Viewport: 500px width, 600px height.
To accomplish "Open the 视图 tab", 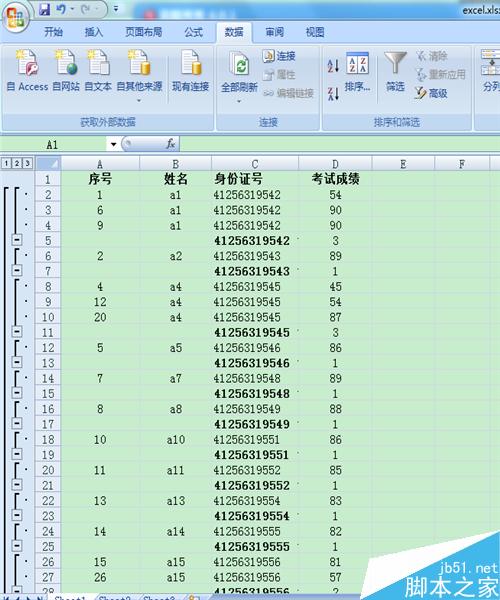I will coord(315,32).
